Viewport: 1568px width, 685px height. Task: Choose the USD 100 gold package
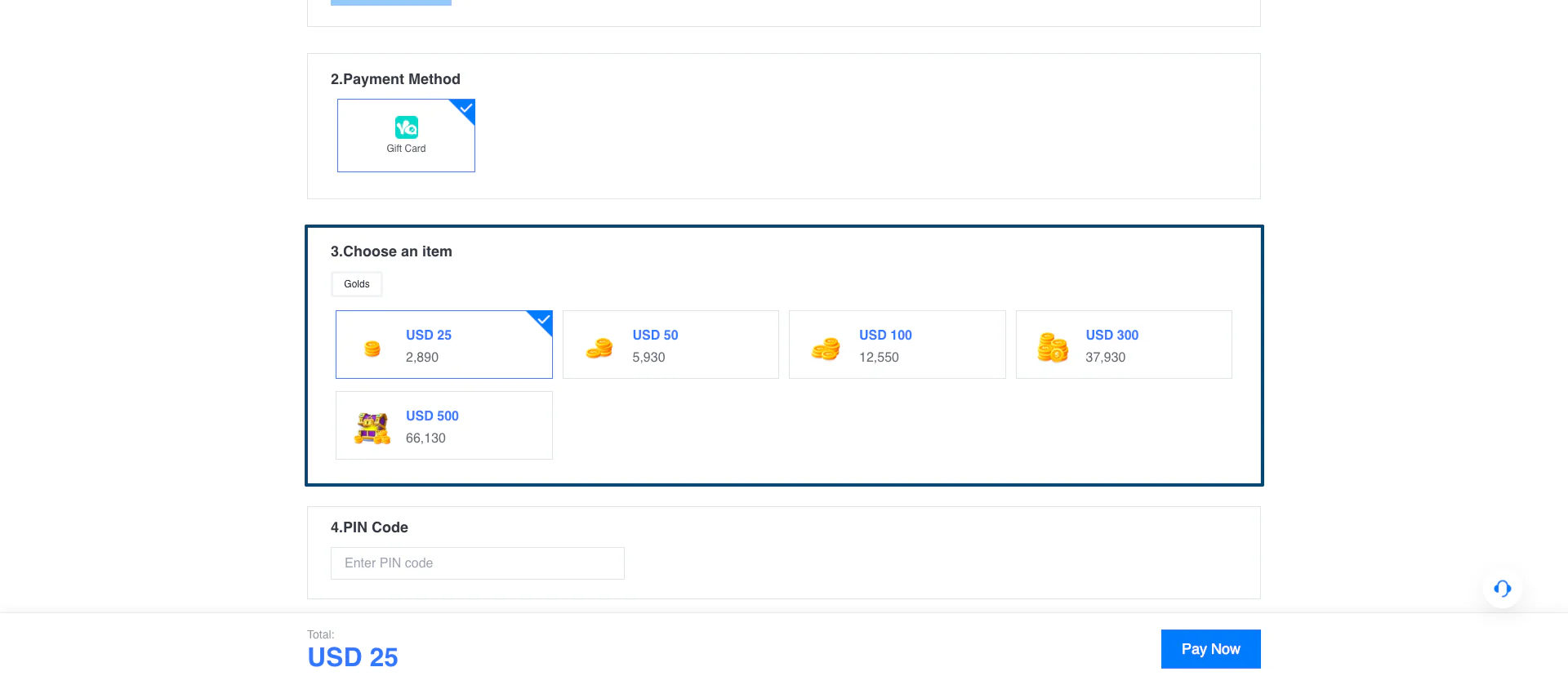[x=898, y=345]
